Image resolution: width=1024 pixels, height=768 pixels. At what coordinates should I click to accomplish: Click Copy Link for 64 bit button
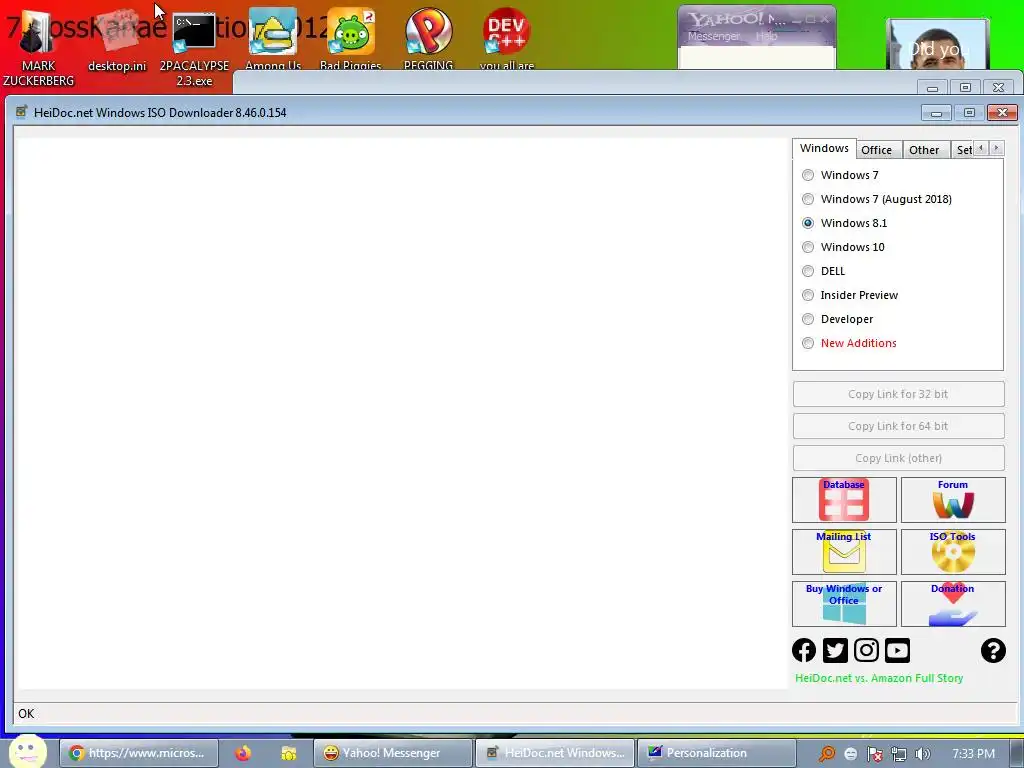(x=899, y=426)
